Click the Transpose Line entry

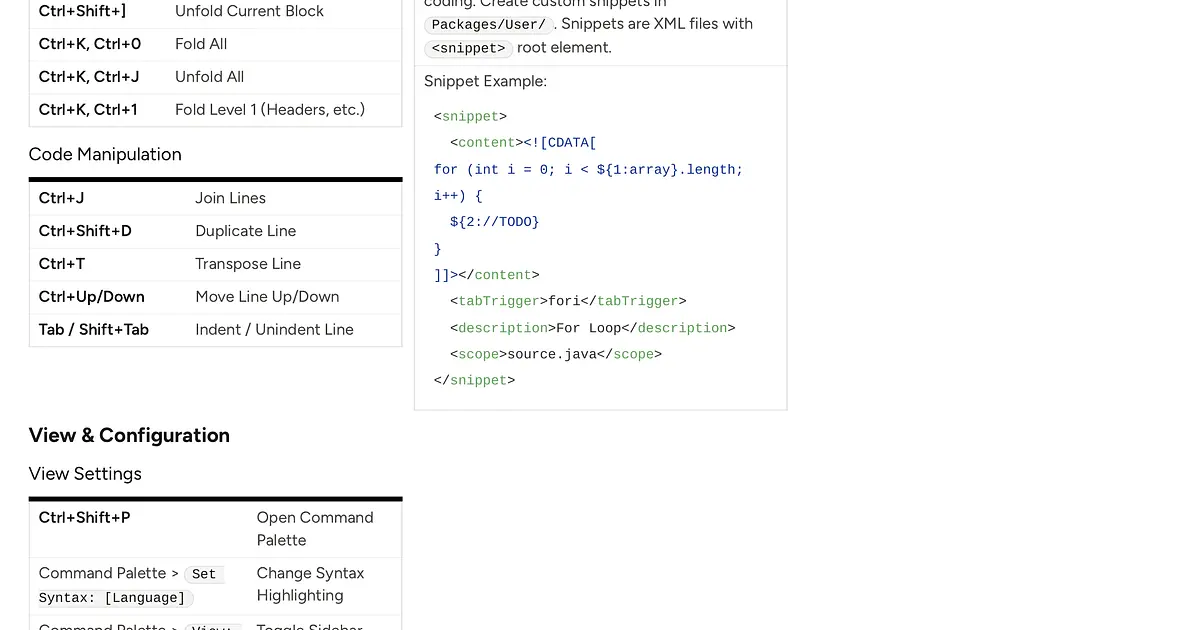click(x=215, y=264)
